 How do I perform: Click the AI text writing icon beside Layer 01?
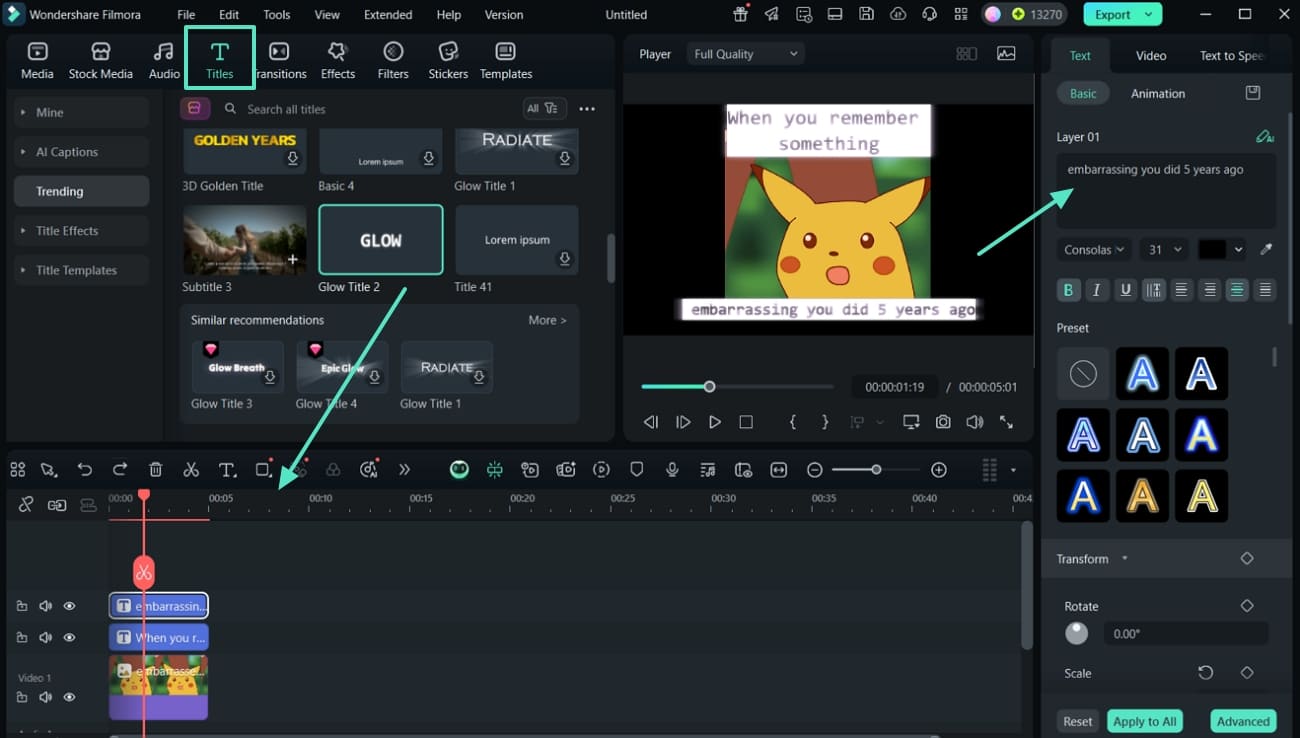click(1265, 136)
